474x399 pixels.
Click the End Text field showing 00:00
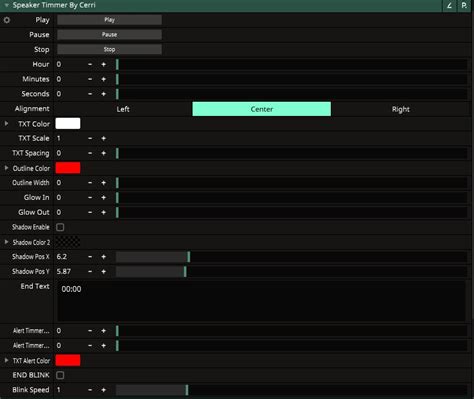point(262,302)
